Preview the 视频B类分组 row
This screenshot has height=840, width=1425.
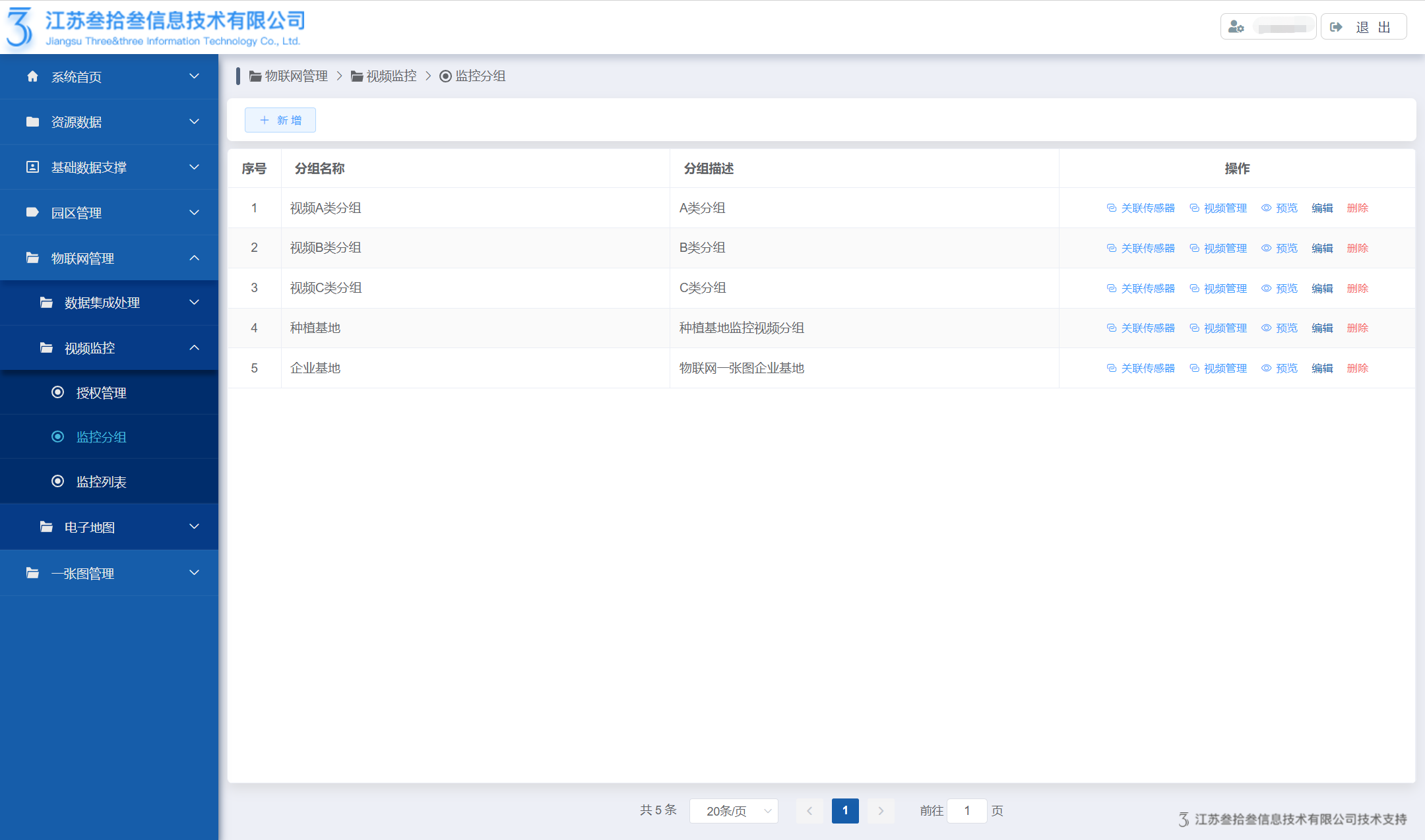click(x=1279, y=249)
